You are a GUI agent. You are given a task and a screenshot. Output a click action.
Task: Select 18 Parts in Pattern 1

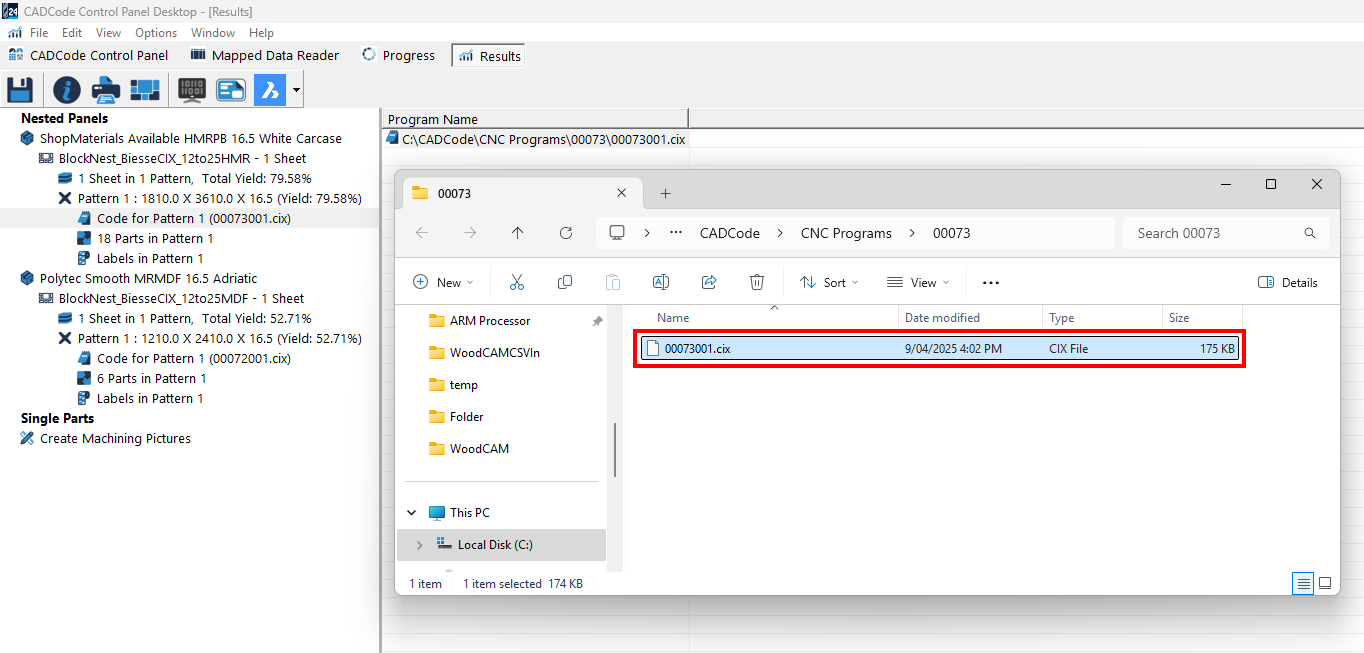[x=155, y=239]
